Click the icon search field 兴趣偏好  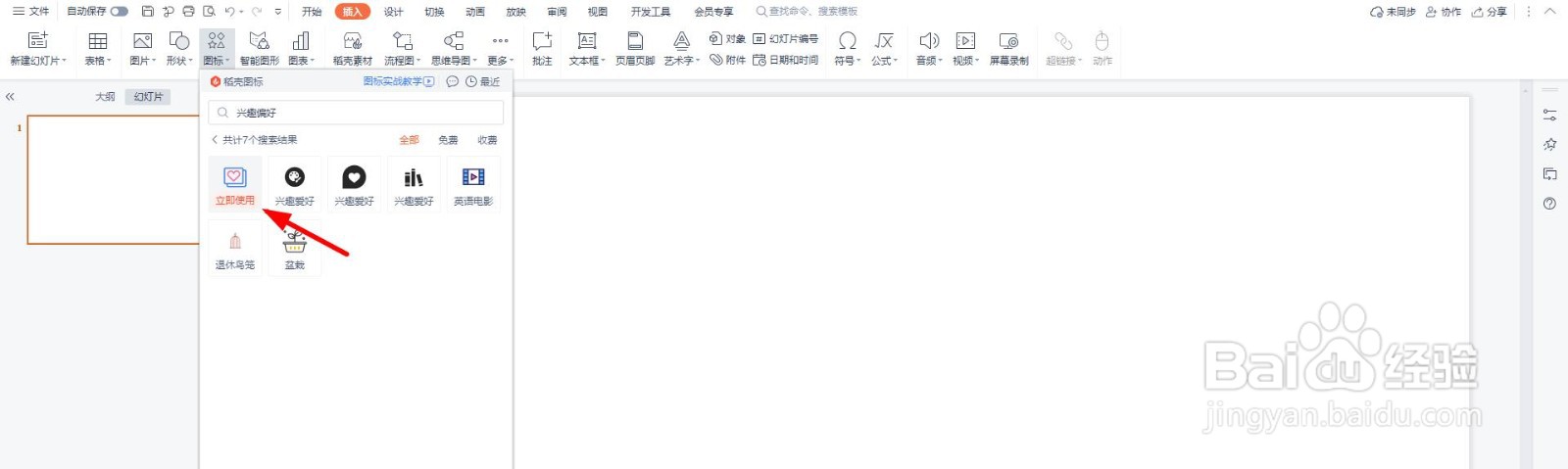coord(356,113)
